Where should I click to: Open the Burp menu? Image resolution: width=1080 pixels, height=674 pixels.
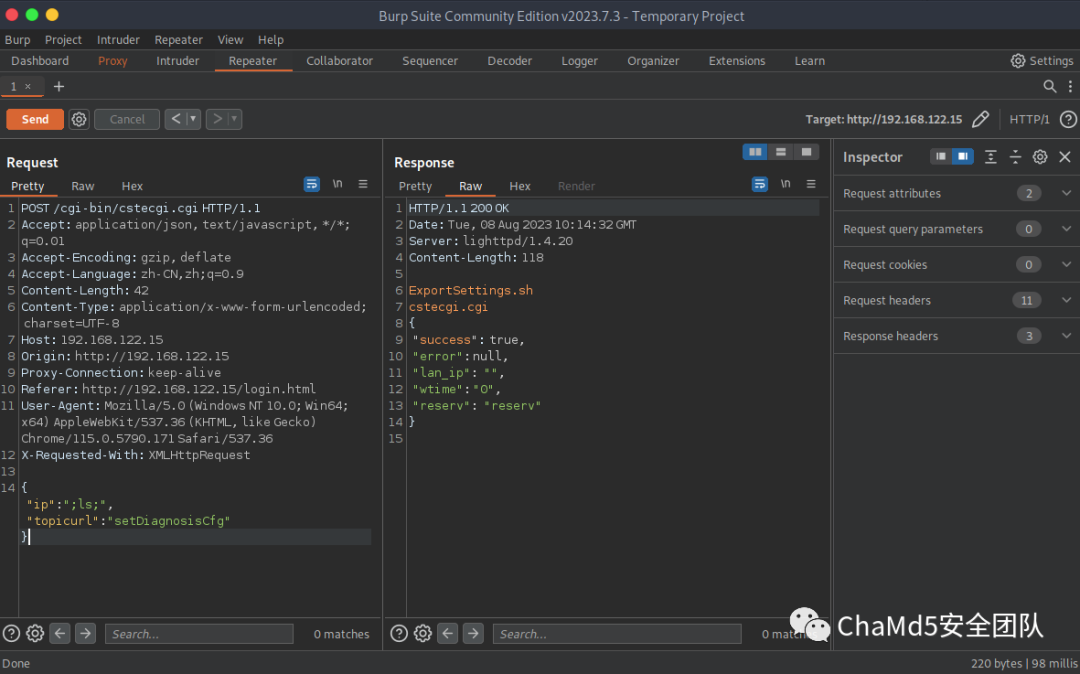click(x=17, y=40)
